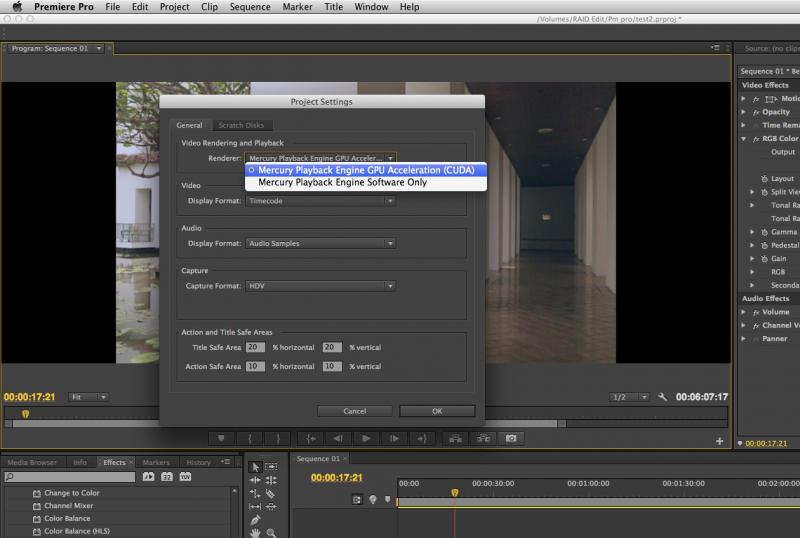Select the Selection arrow tool
Screen dimensions: 800x538
pyautogui.click(x=256, y=467)
